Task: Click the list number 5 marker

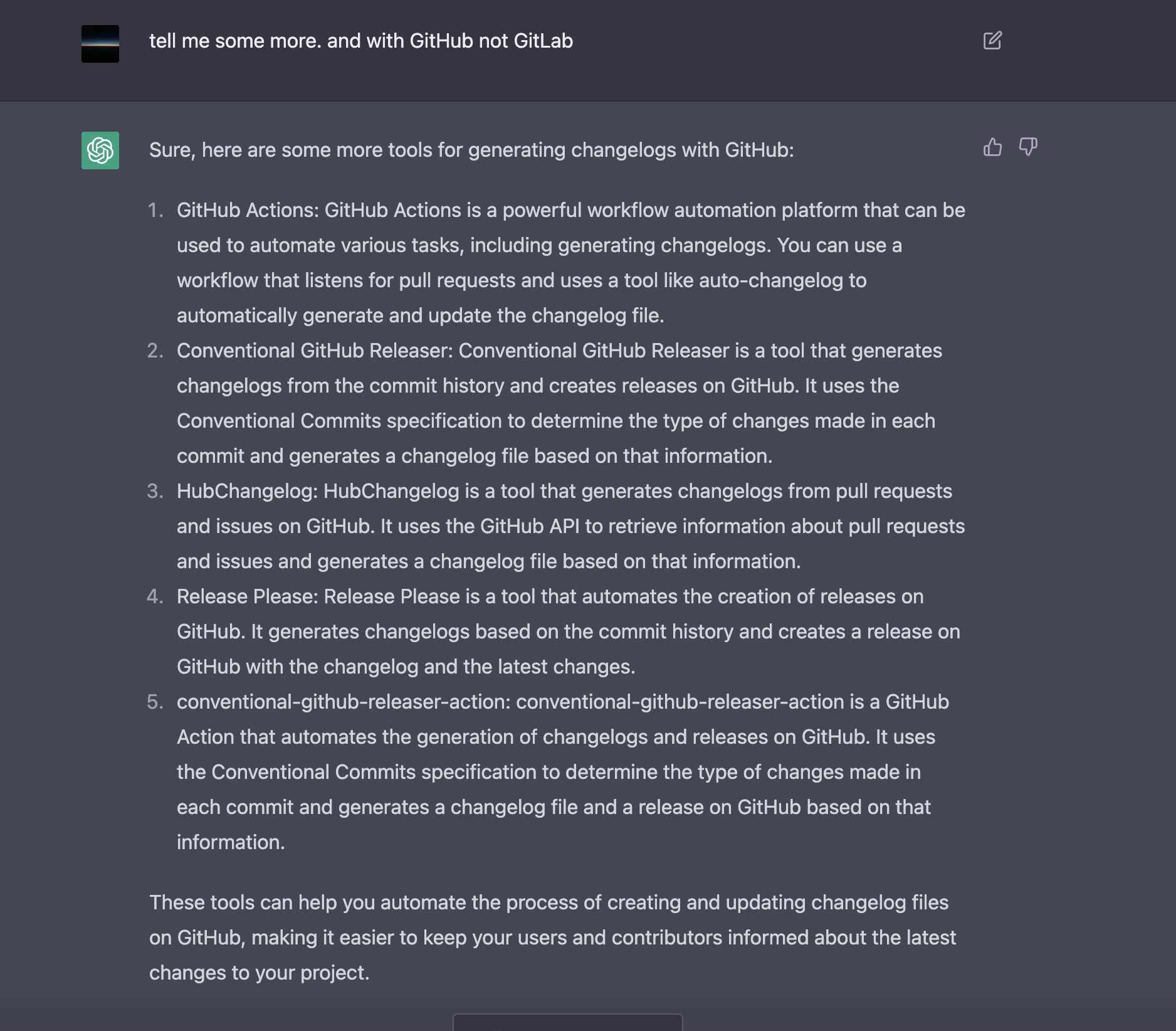Action: click(155, 702)
